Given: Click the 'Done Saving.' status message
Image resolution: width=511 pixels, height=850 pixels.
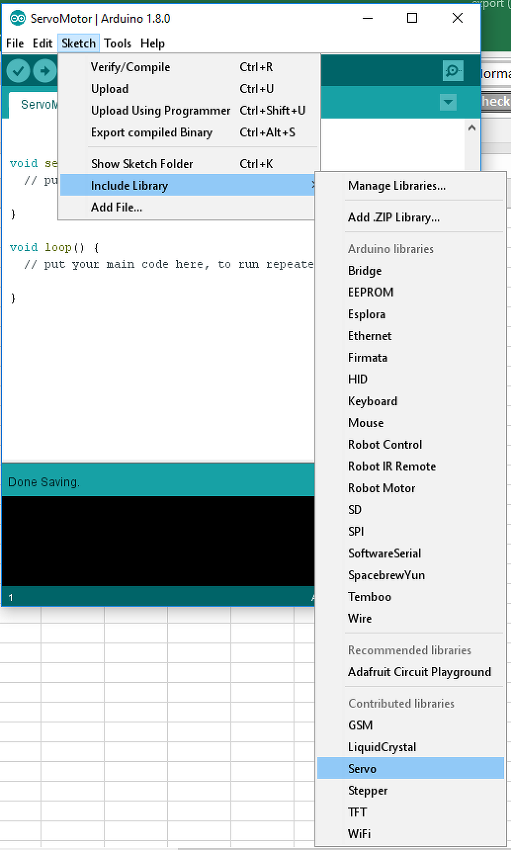Looking at the screenshot, I should 44,482.
